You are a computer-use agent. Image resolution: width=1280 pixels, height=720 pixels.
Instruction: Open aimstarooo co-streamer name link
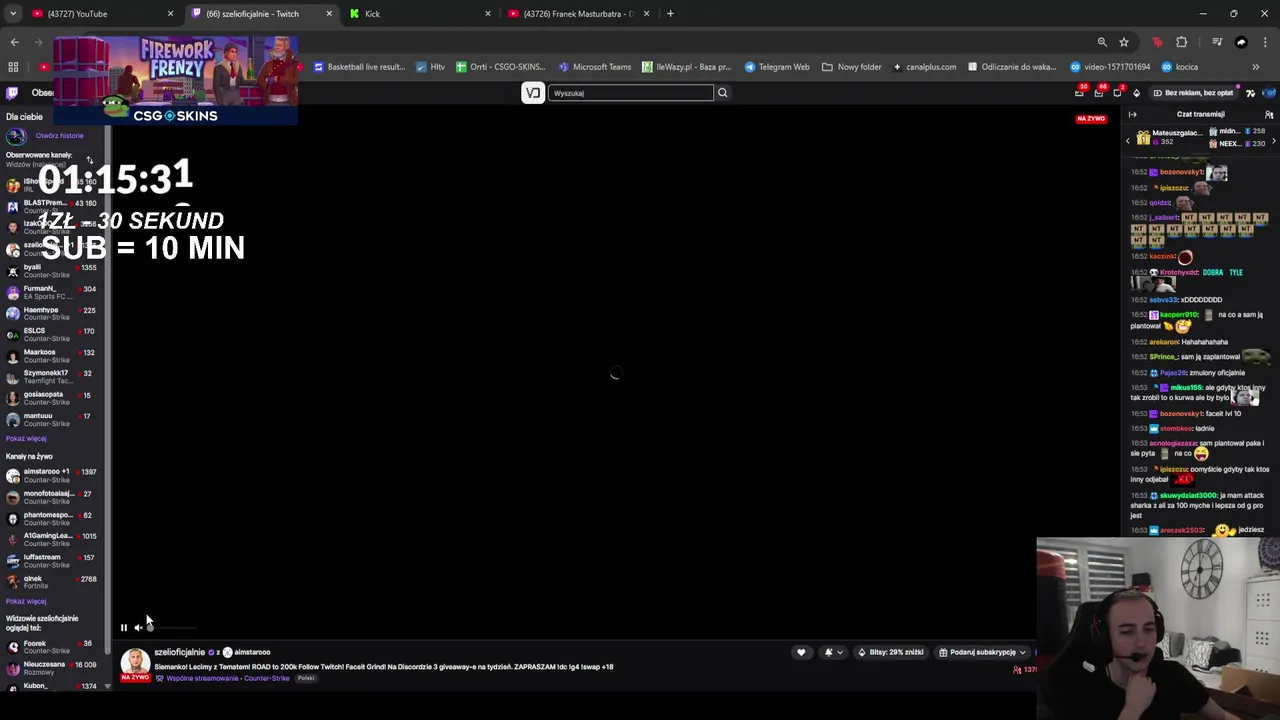pyautogui.click(x=252, y=652)
